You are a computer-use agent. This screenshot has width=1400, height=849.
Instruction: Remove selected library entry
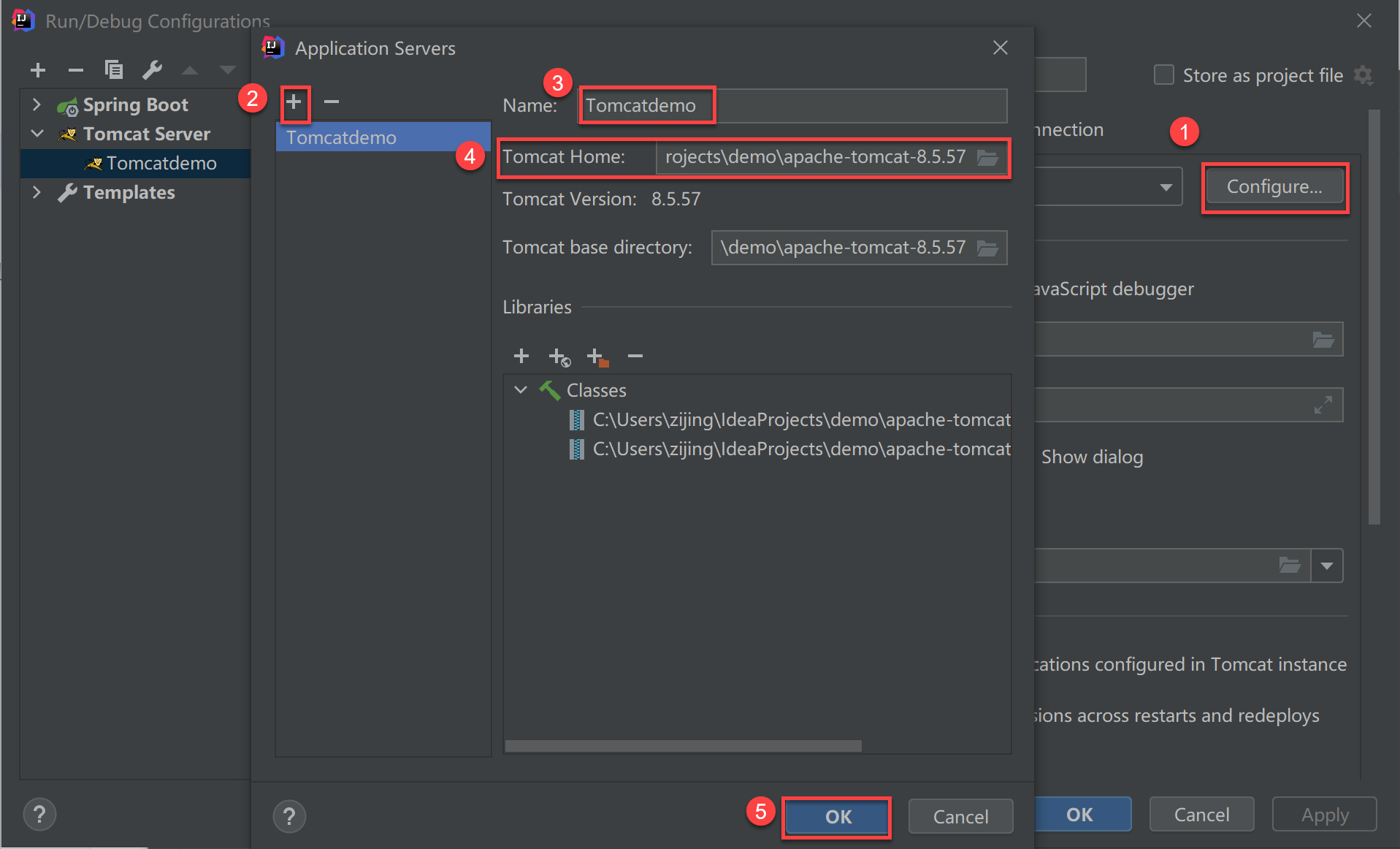635,356
